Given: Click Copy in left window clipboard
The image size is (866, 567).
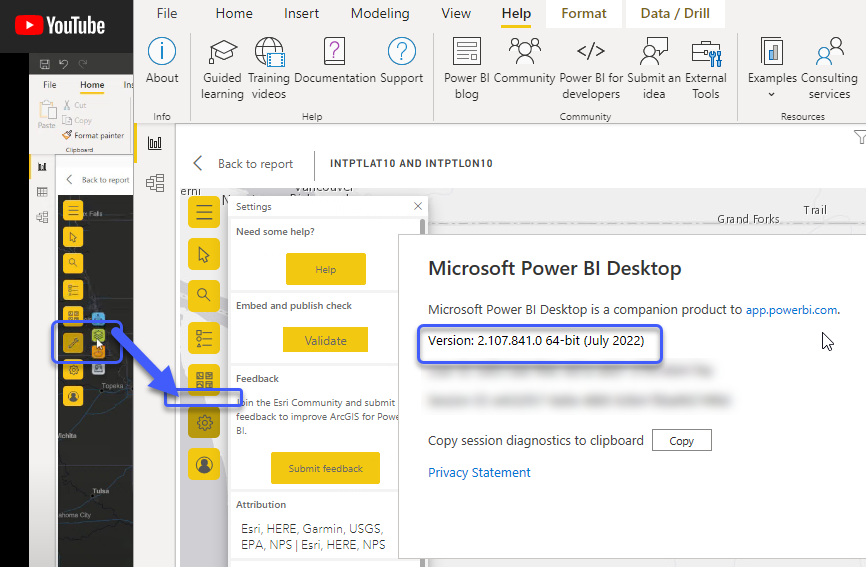Looking at the screenshot, I should click(77, 120).
